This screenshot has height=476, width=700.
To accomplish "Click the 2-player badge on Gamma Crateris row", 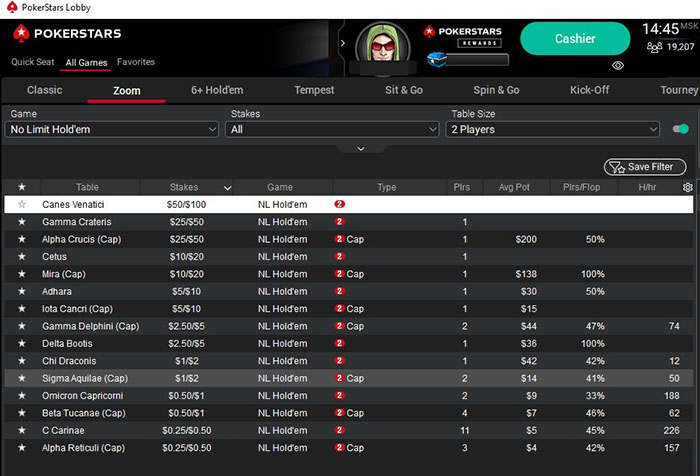I will point(339,221).
